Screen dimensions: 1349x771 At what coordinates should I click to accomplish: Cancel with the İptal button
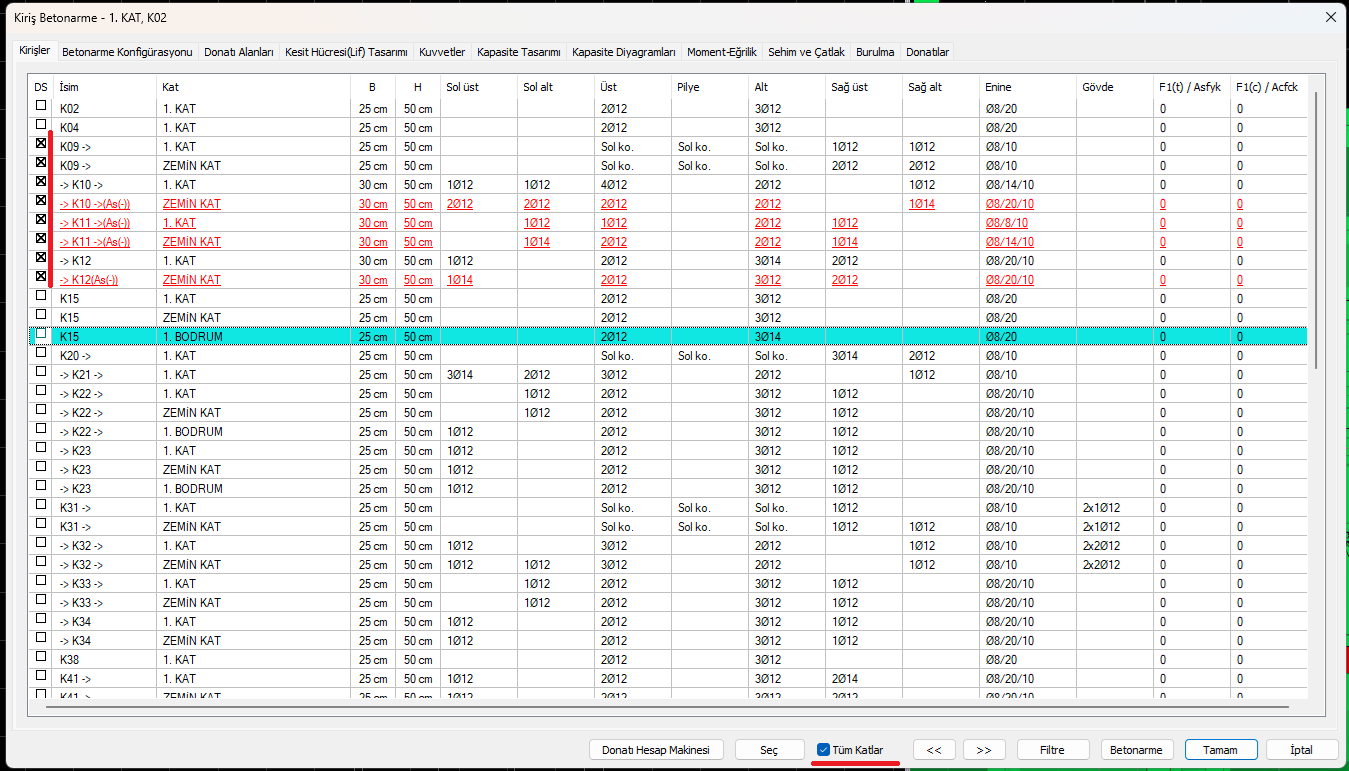[x=1302, y=750]
